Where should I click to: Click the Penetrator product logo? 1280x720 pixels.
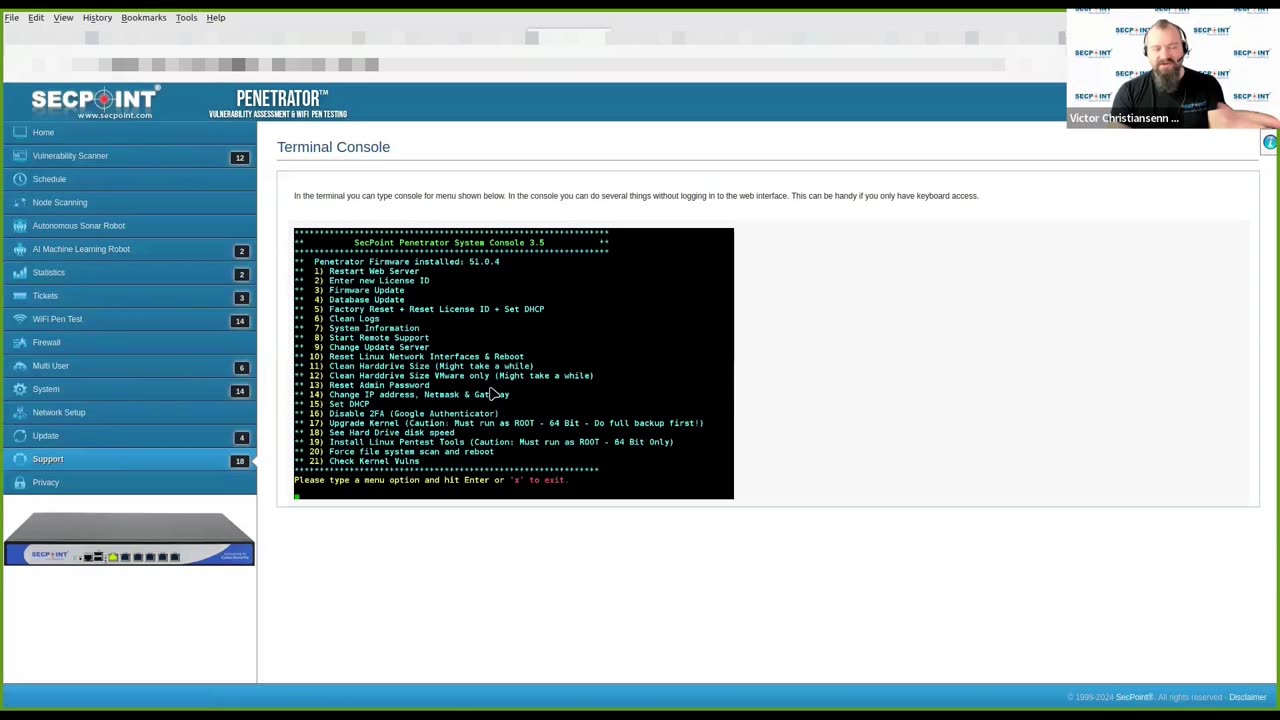click(279, 103)
